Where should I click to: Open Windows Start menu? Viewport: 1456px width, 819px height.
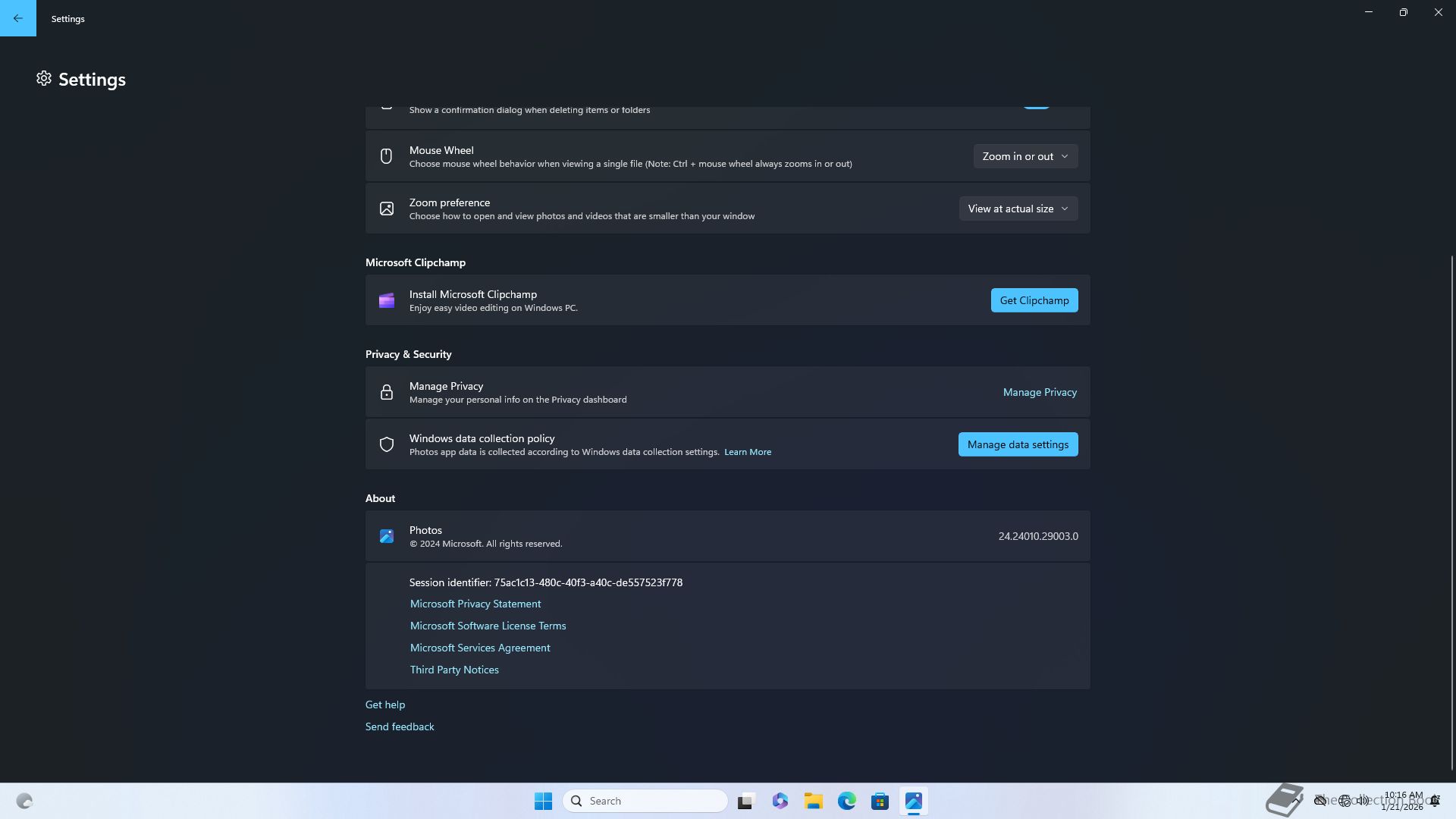point(543,801)
